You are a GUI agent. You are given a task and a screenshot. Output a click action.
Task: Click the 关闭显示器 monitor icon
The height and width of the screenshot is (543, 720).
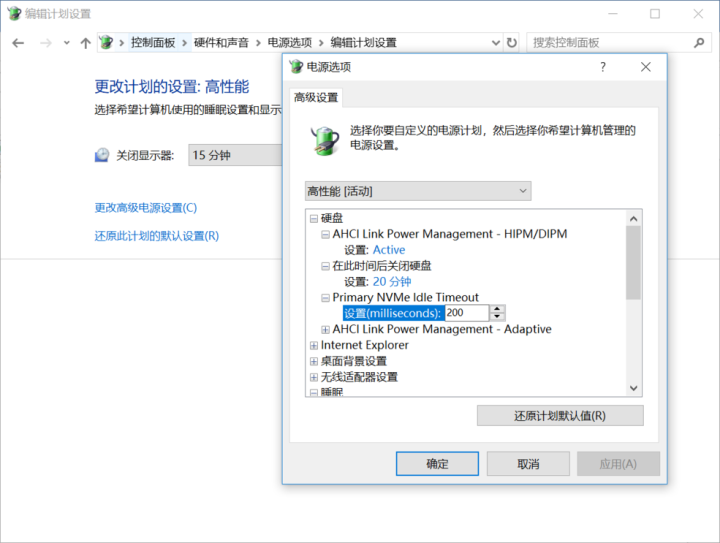[102, 155]
